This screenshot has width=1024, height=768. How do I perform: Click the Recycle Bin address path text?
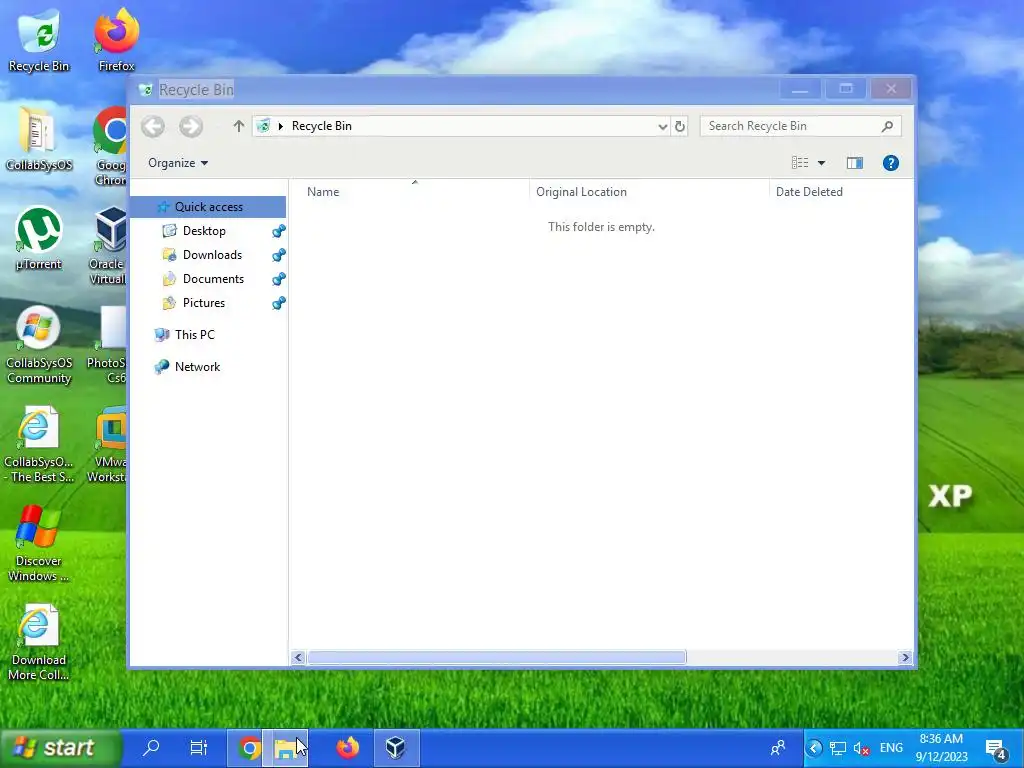321,126
